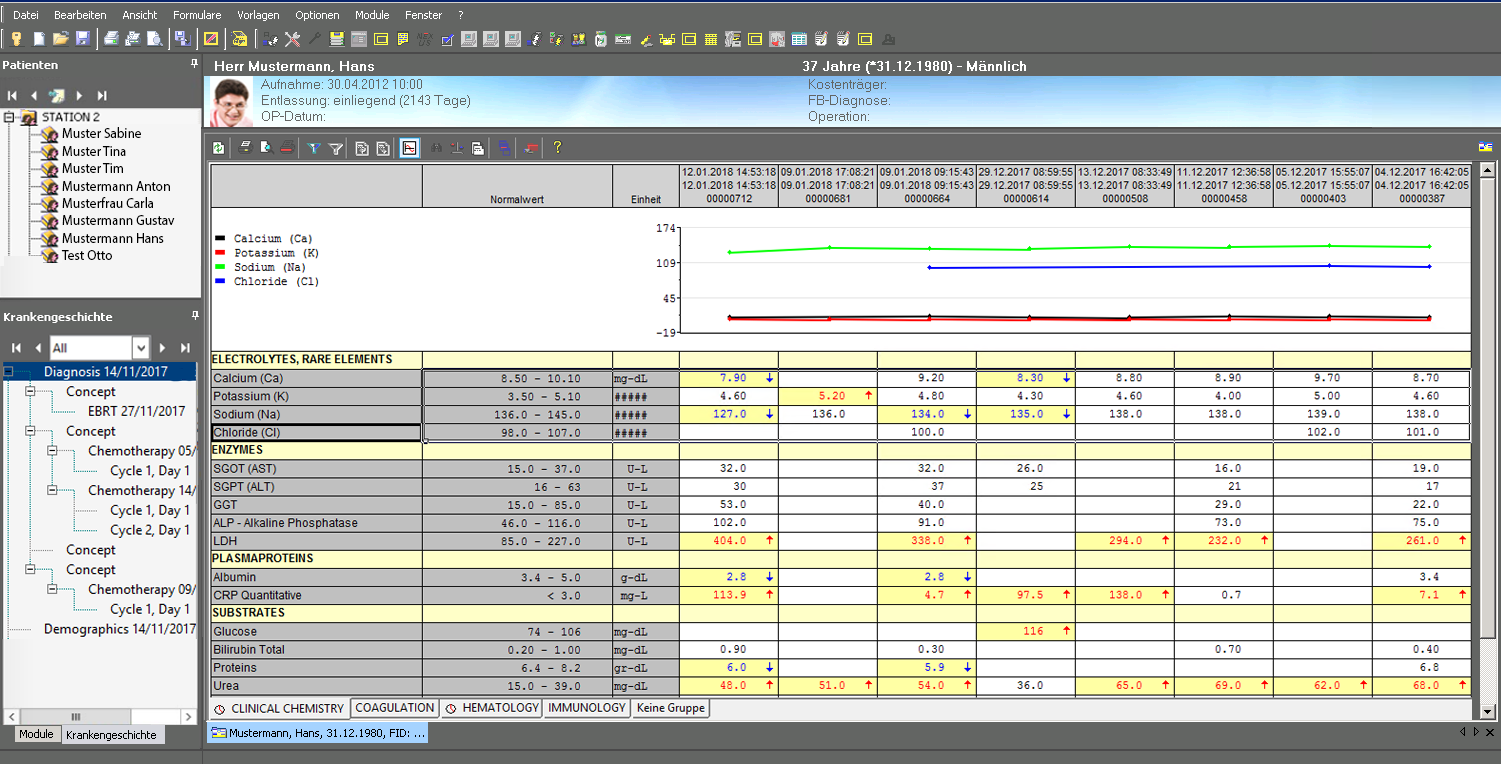This screenshot has height=764, width=1501.
Task: Click the patient photo thumbnail
Action: [232, 102]
